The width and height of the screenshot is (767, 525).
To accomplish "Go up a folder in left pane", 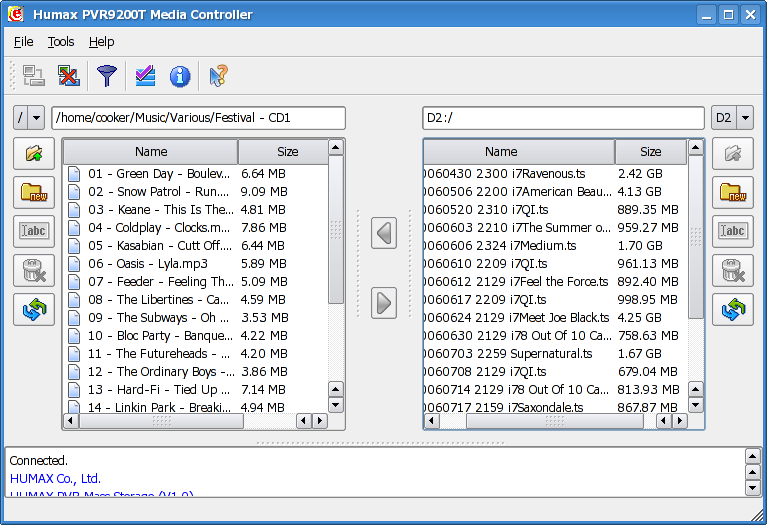I will (34, 154).
